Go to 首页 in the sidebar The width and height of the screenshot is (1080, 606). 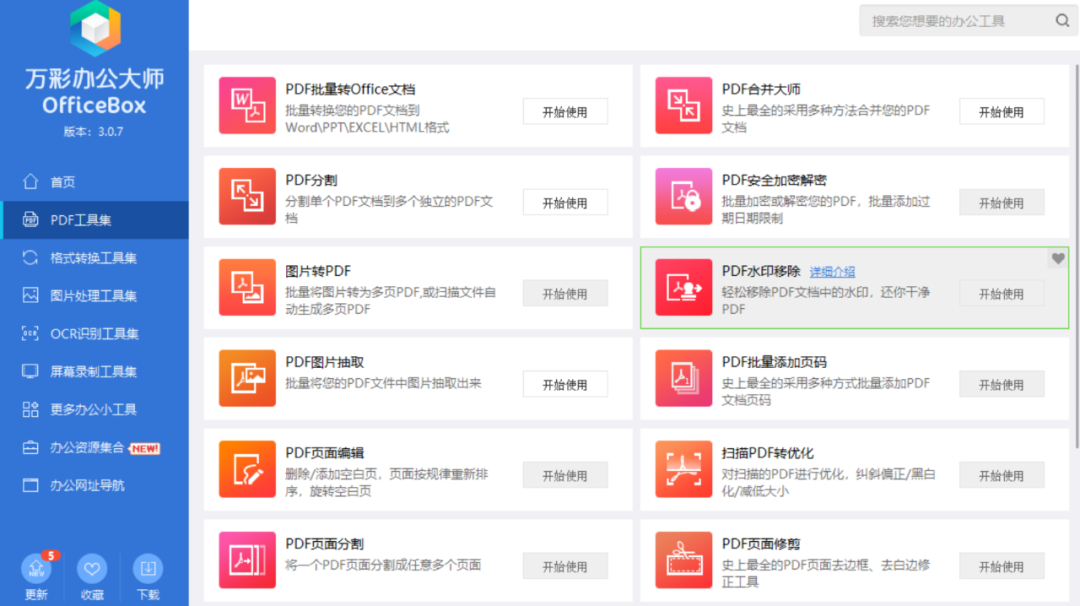96,182
